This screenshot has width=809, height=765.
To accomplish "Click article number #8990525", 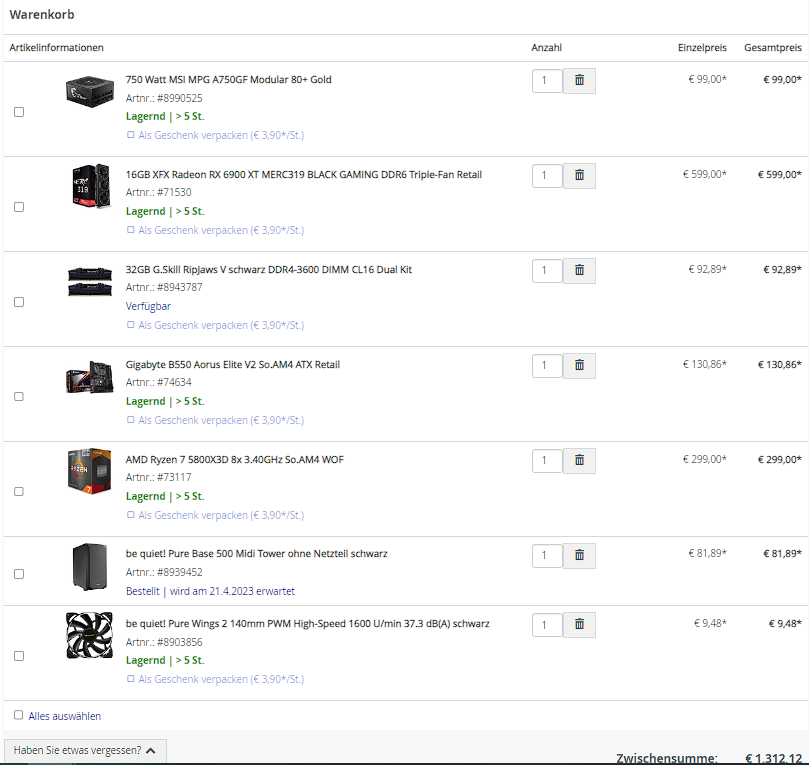I will click(180, 98).
